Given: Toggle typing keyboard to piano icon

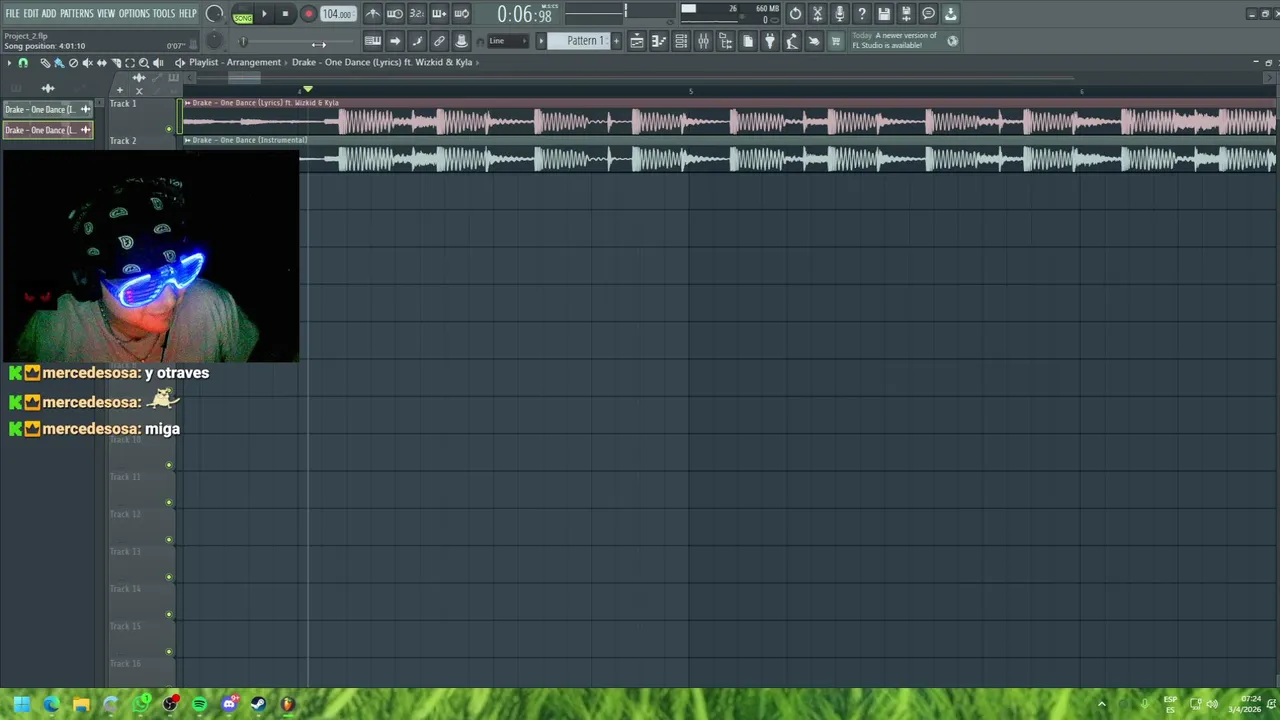Looking at the screenshot, I should tap(372, 41).
